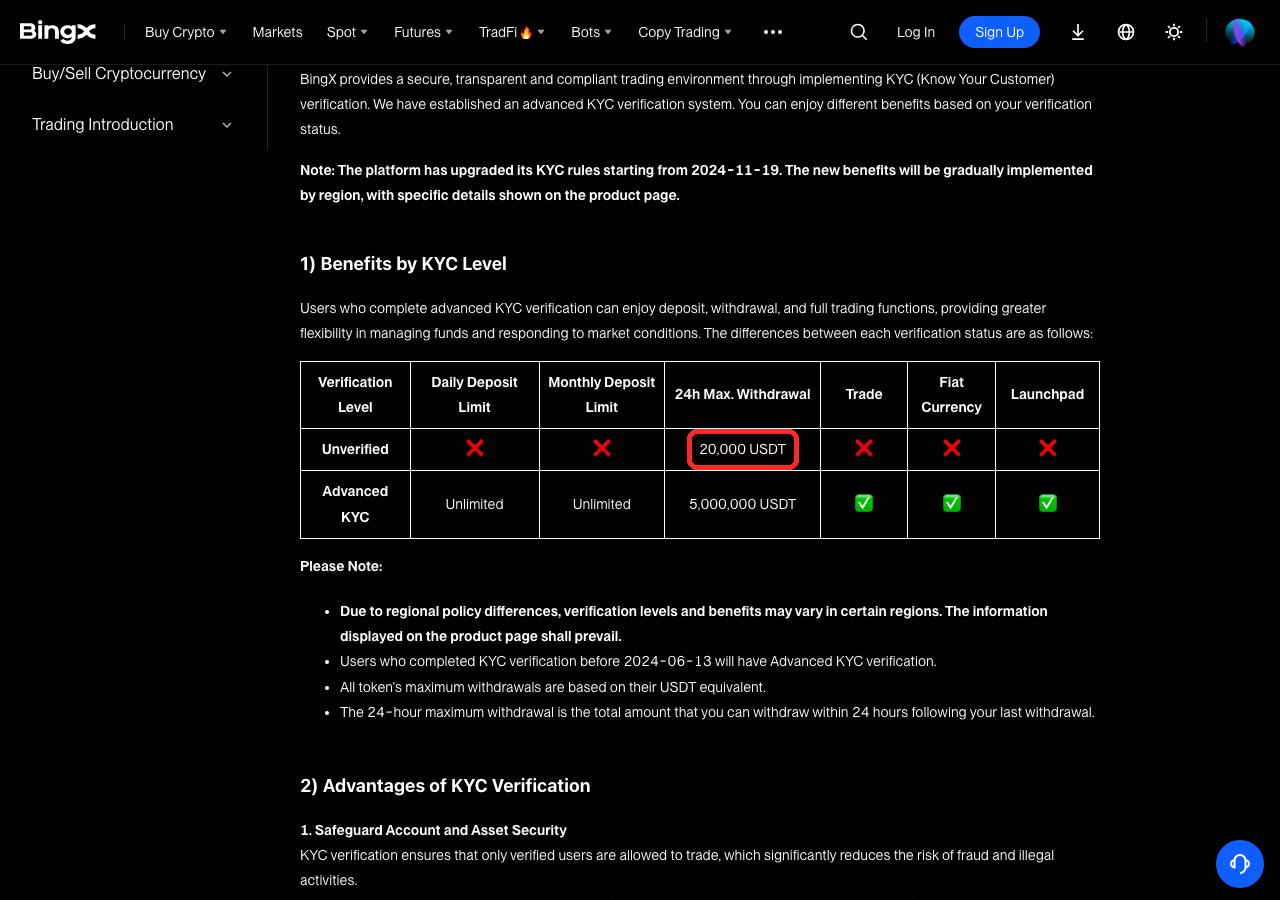
Task: Open the language globe icon
Action: (1126, 32)
